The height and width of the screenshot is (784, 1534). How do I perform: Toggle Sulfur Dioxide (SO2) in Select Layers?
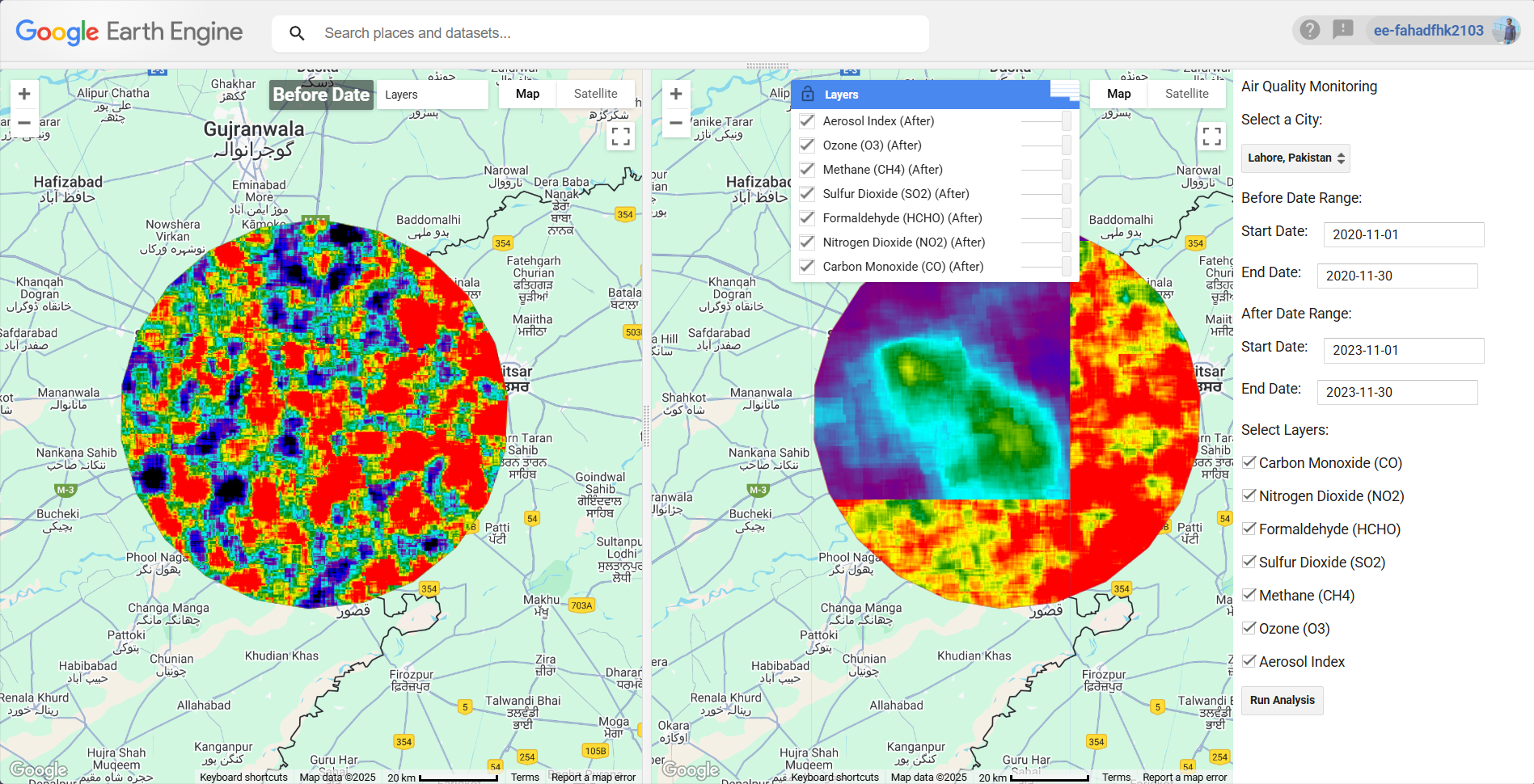tap(1249, 562)
